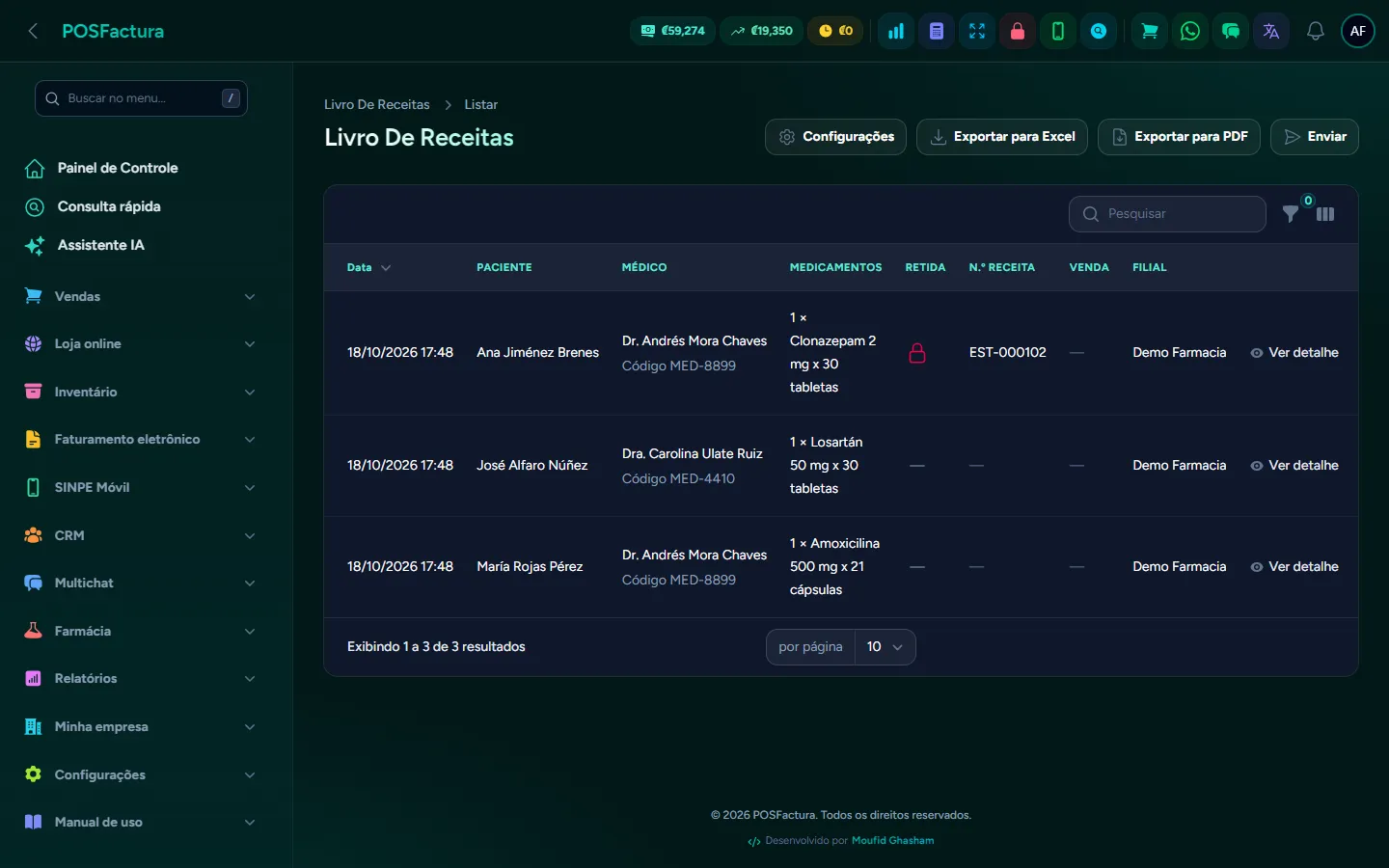
Task: Open the bar chart statistics icon
Action: 896,31
